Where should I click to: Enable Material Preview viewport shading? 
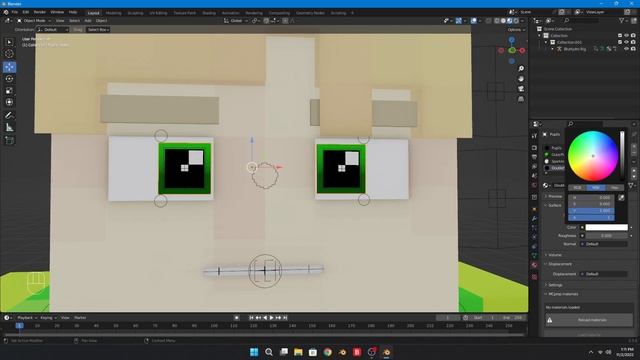point(509,20)
